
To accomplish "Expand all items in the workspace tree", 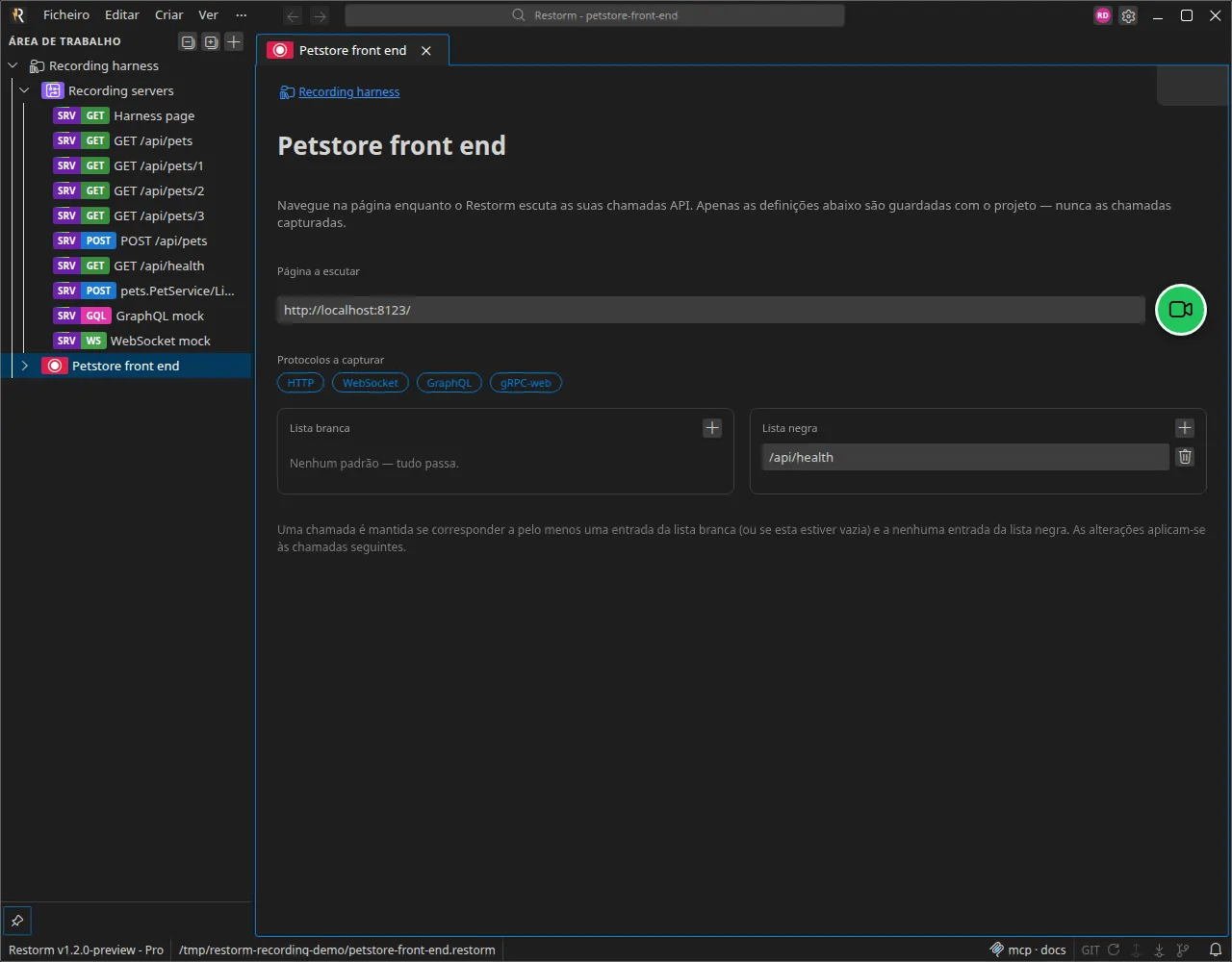I will click(x=211, y=41).
